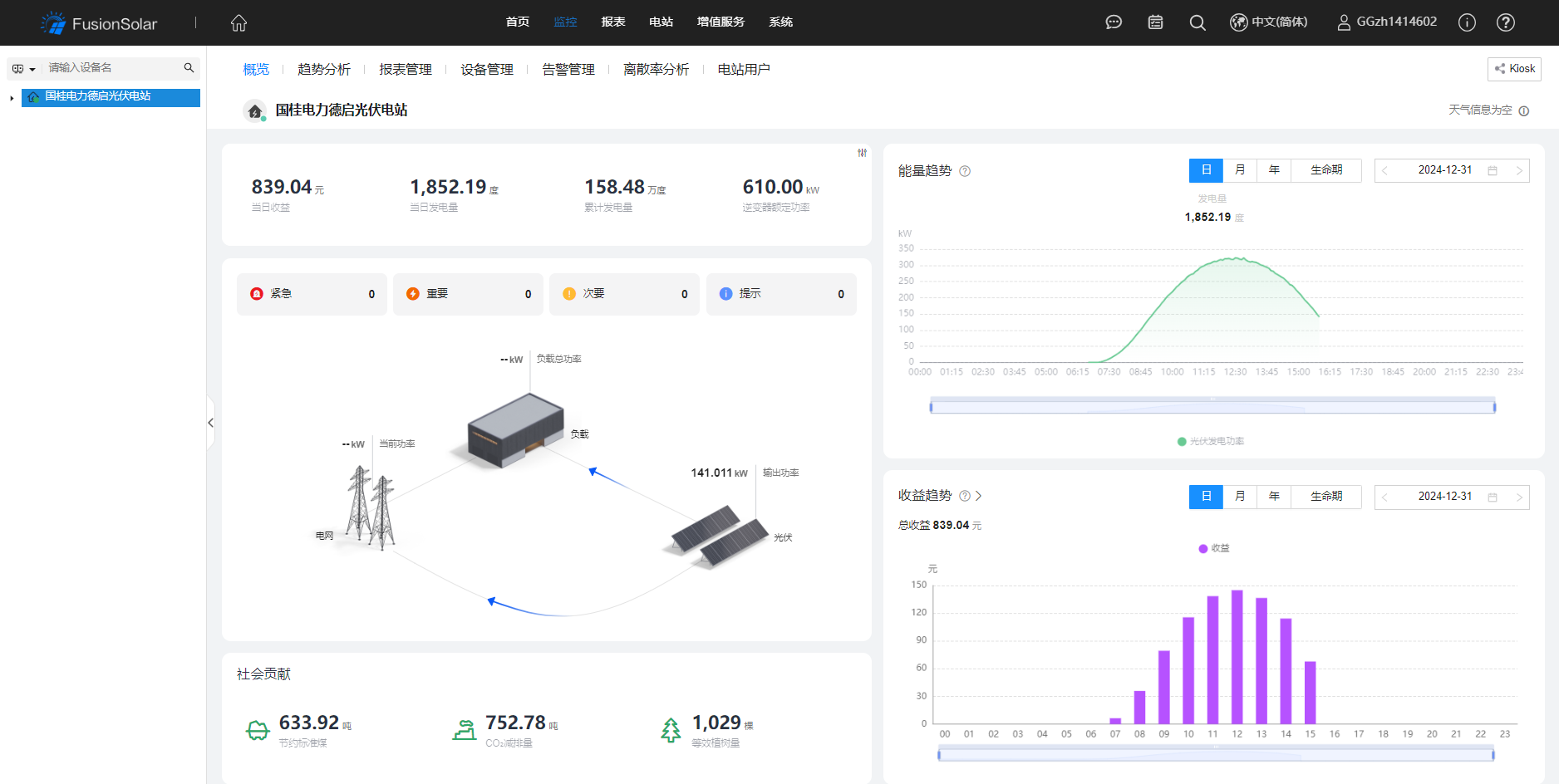Select 月 in 能量趋势 period toggle
The height and width of the screenshot is (784, 1559).
[1240, 170]
